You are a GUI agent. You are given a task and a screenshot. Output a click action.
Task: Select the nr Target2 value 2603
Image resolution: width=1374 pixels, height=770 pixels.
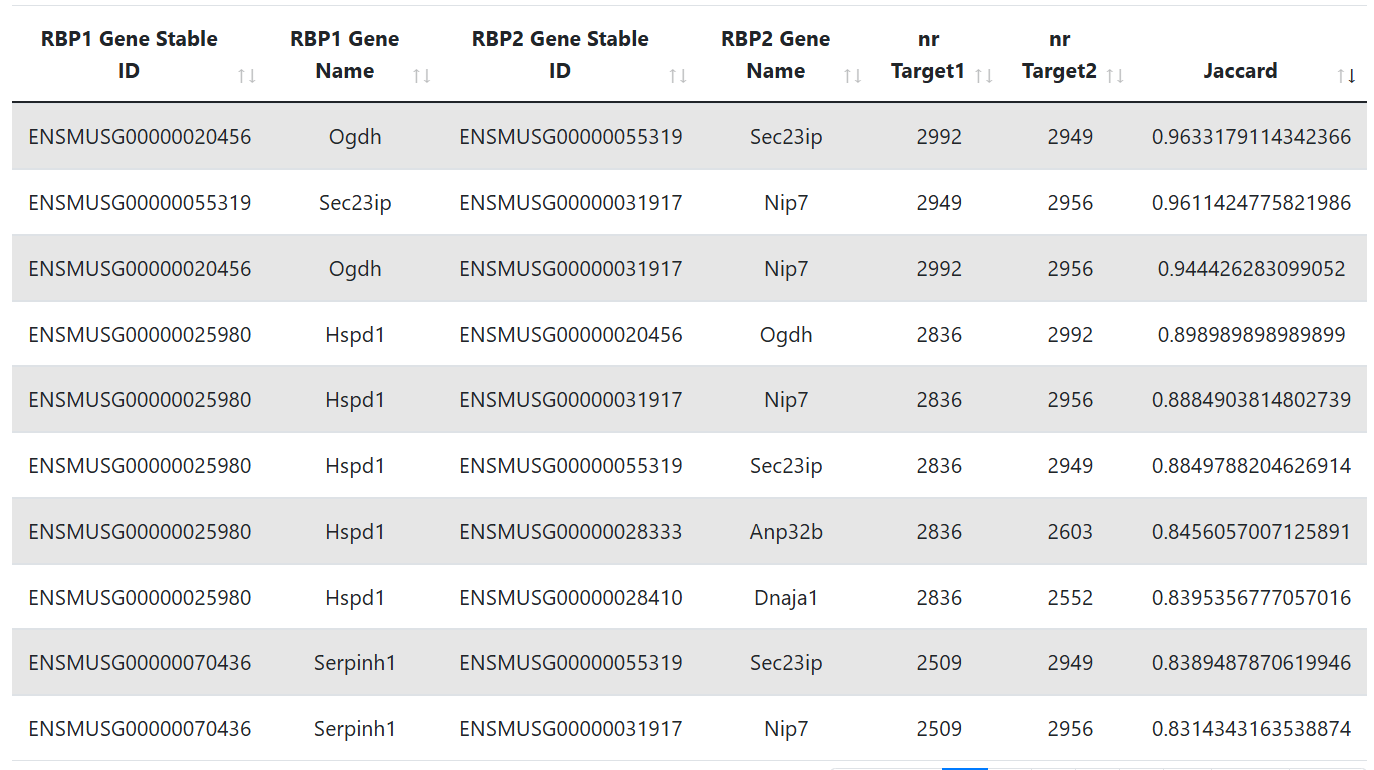pyautogui.click(x=1070, y=532)
